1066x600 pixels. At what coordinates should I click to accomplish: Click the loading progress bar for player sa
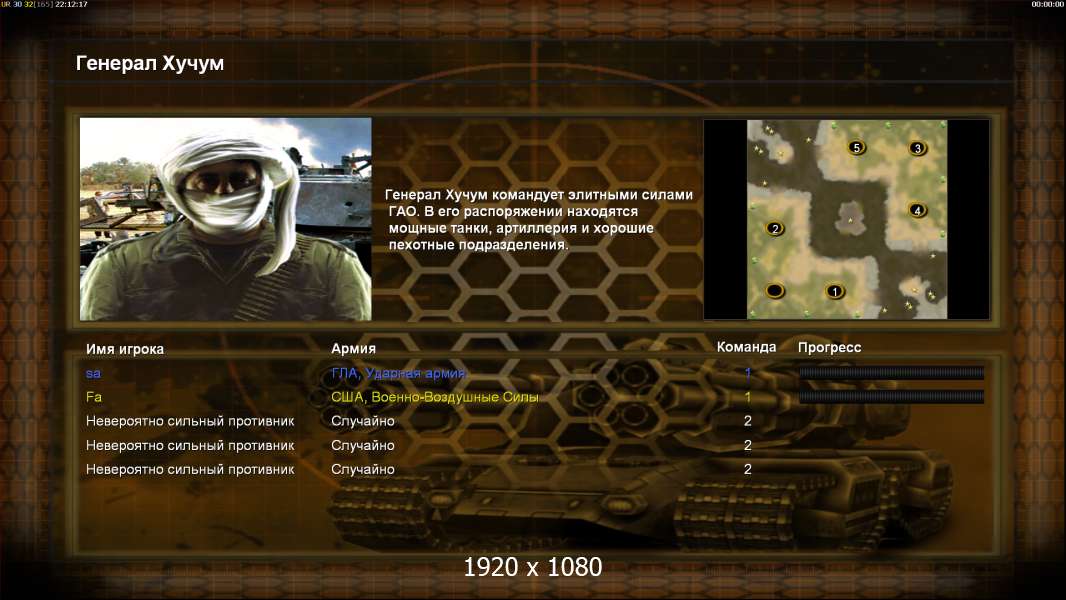tap(891, 372)
